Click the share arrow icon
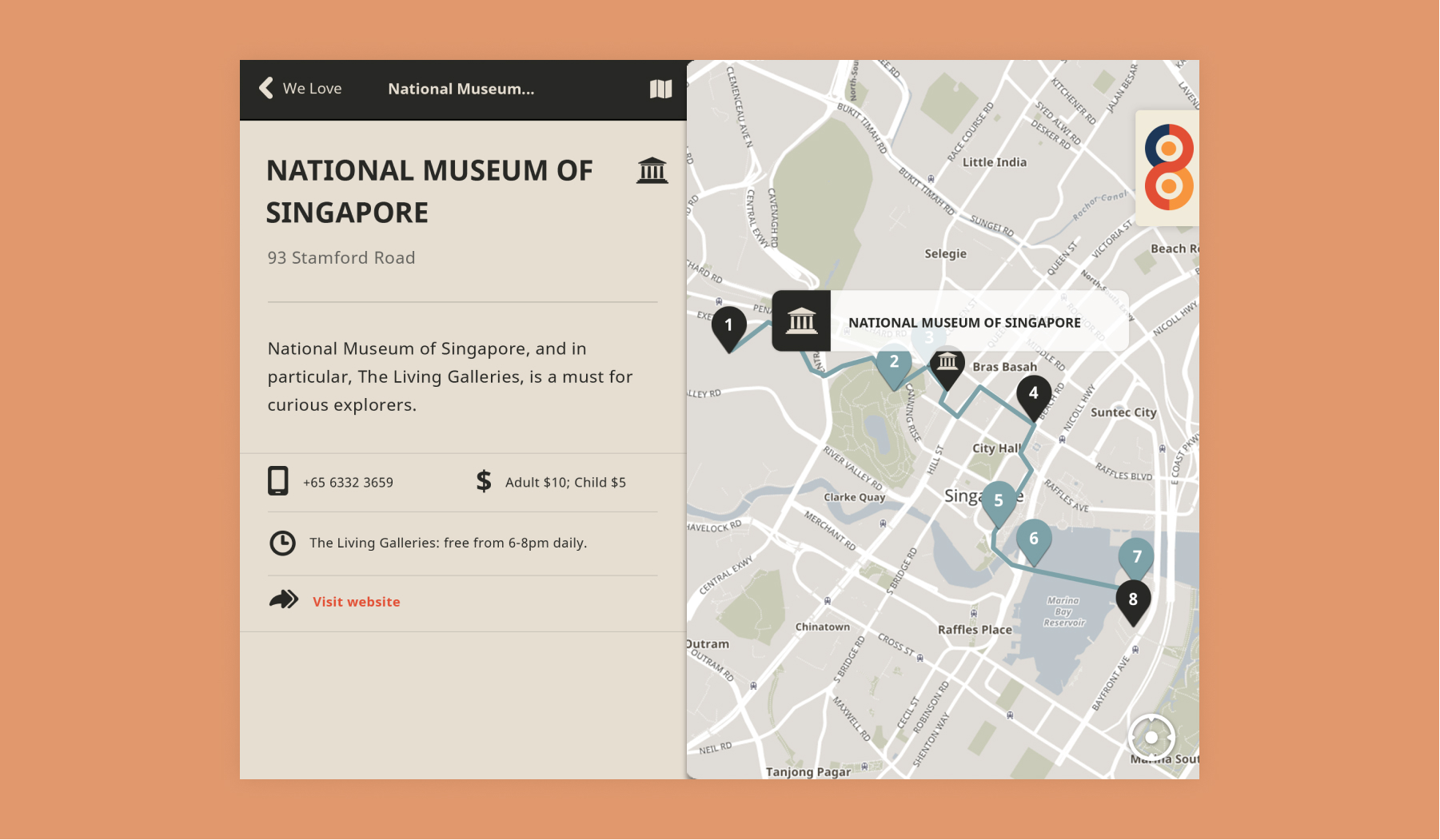1440x840 pixels. (284, 599)
